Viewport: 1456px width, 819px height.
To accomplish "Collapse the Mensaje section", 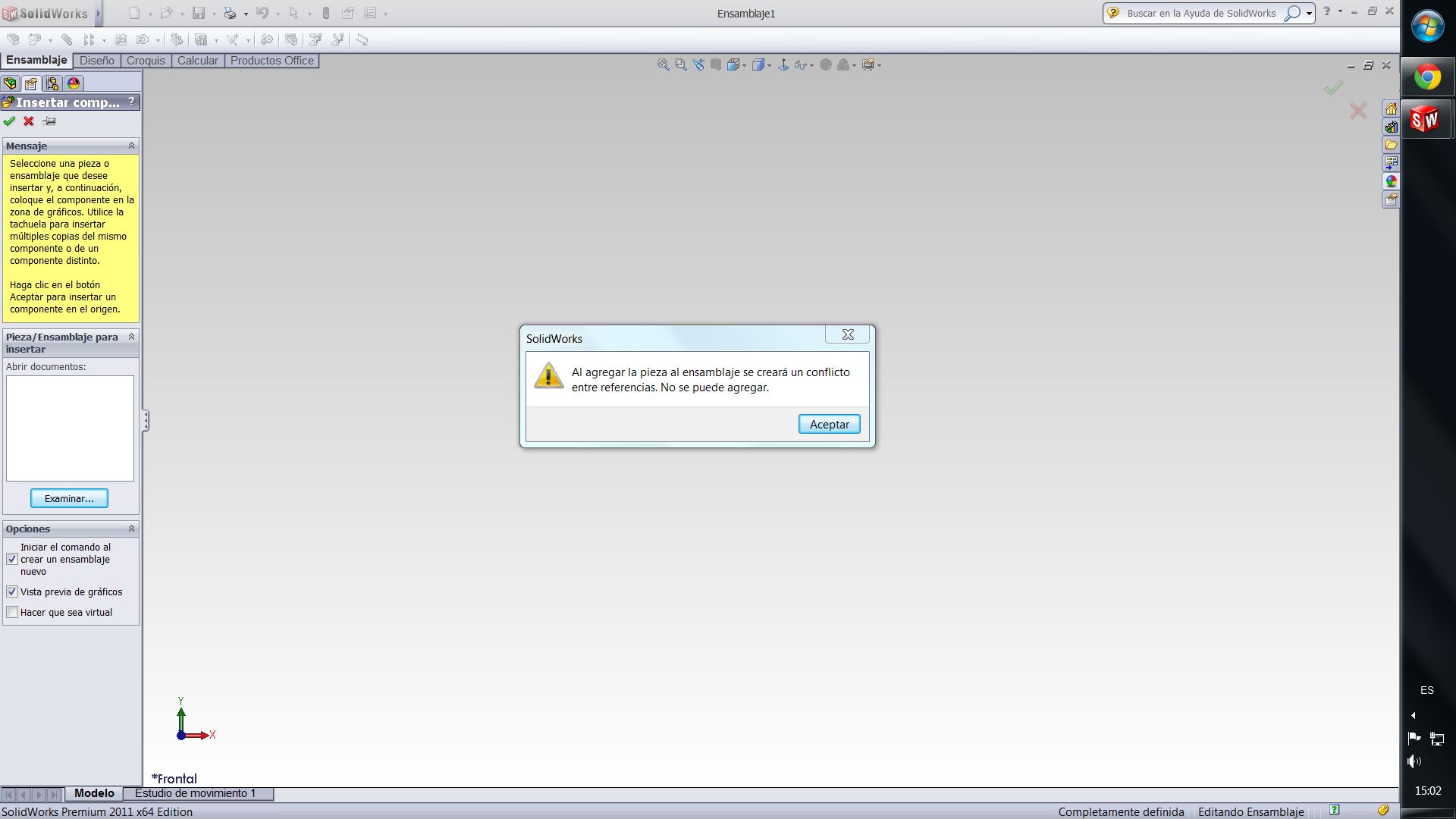I will click(x=131, y=146).
